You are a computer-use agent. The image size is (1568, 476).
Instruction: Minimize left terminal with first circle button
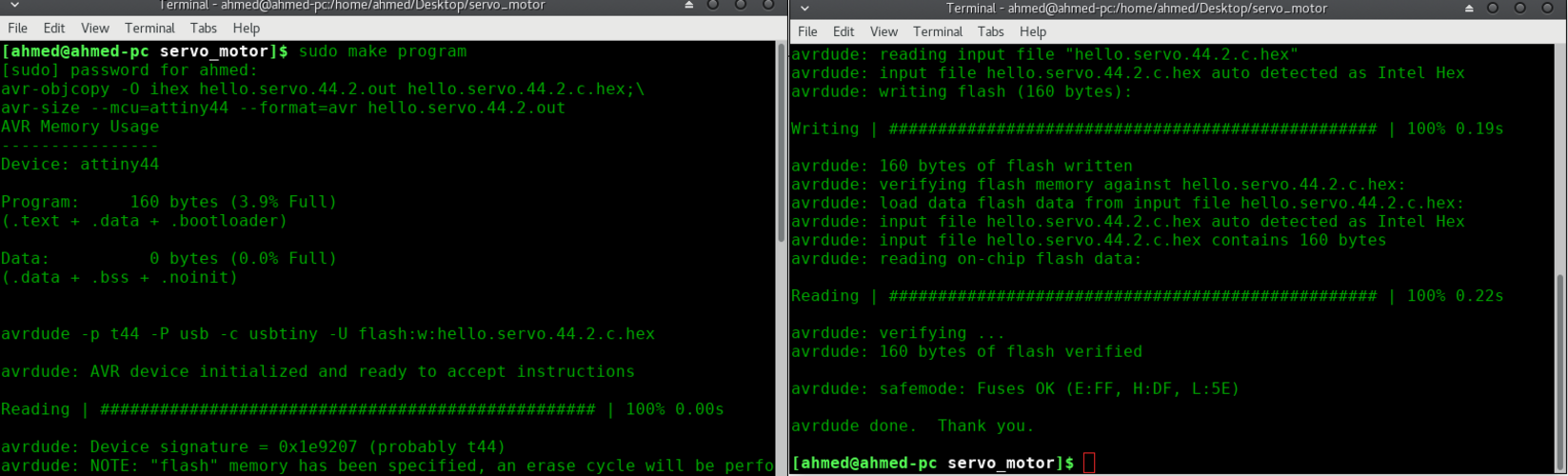[x=713, y=5]
